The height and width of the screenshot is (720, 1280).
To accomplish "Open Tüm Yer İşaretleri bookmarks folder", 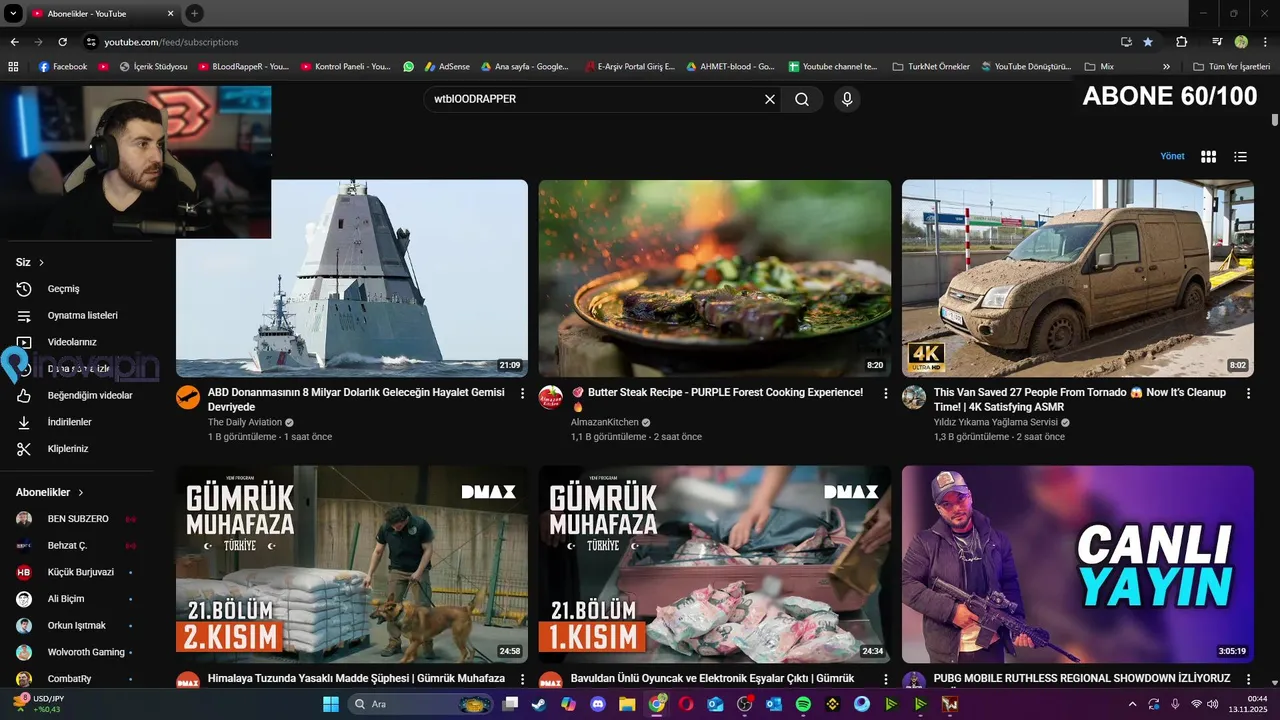I will pyautogui.click(x=1231, y=67).
